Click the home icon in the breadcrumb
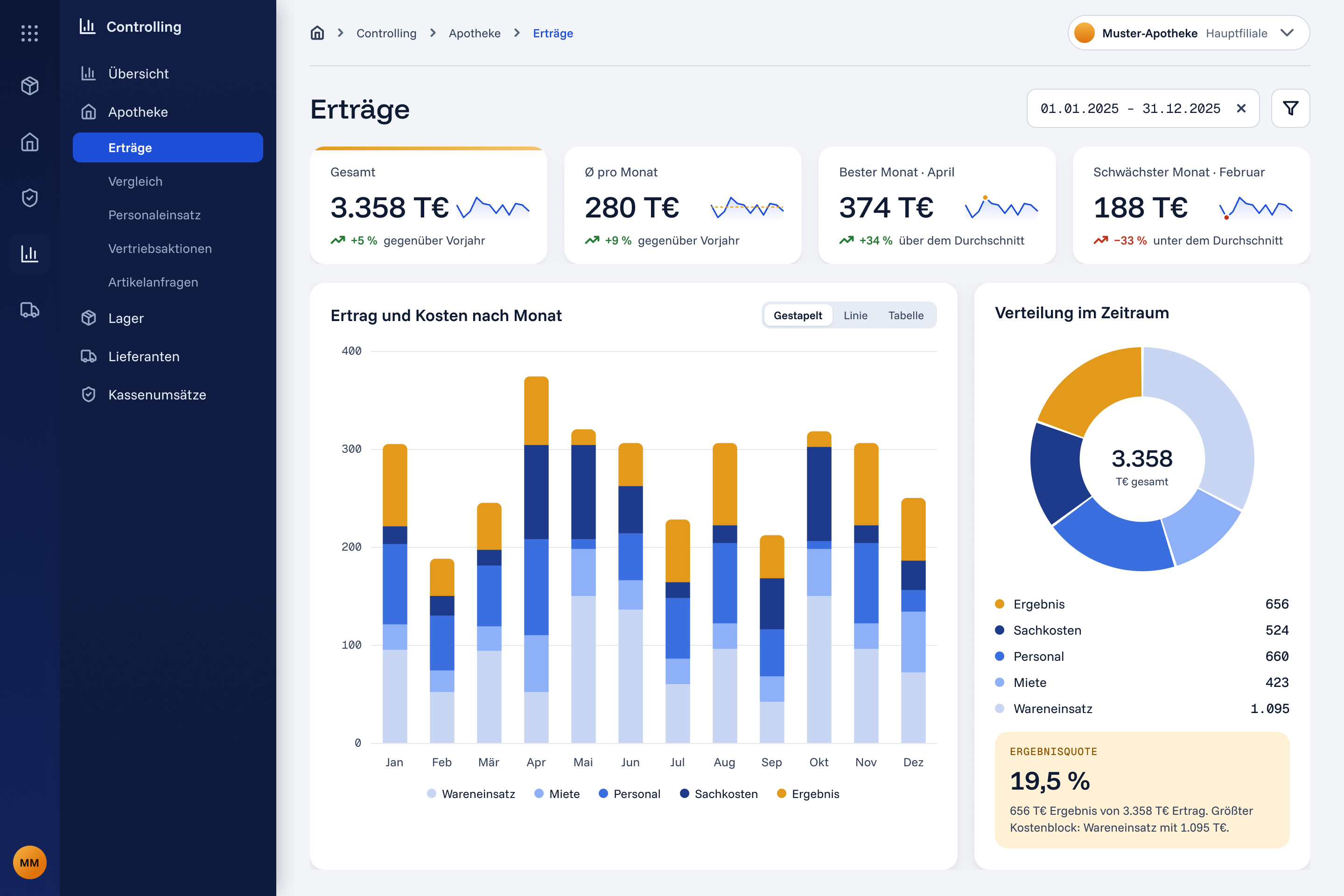This screenshot has width=1344, height=896. pyautogui.click(x=317, y=33)
